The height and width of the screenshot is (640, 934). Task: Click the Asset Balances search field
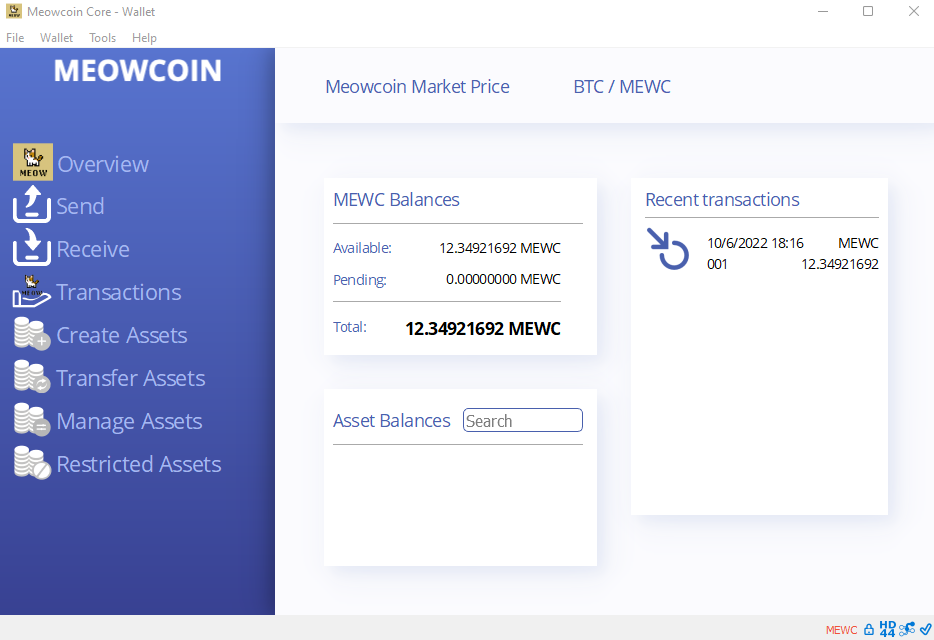click(522, 420)
